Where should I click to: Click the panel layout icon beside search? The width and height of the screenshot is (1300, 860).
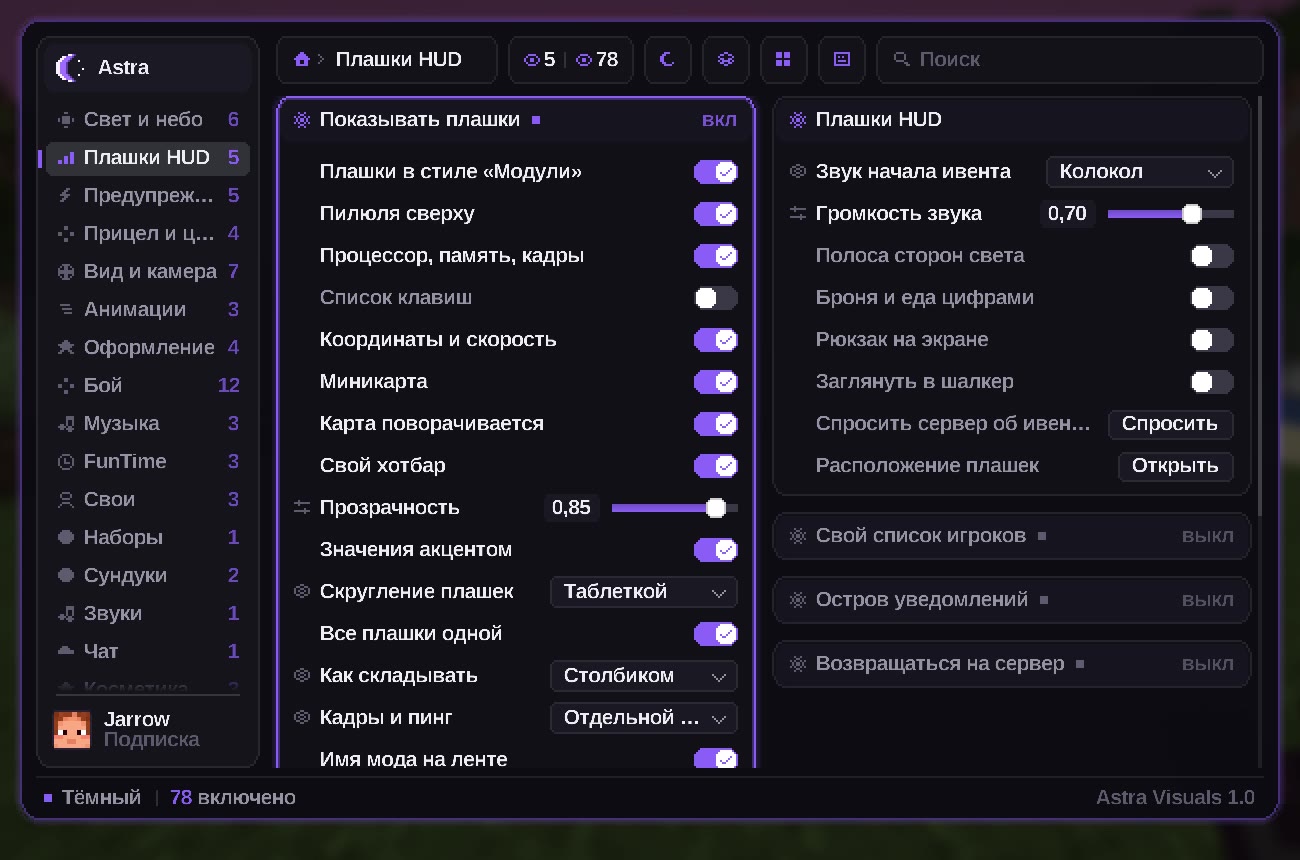[842, 60]
